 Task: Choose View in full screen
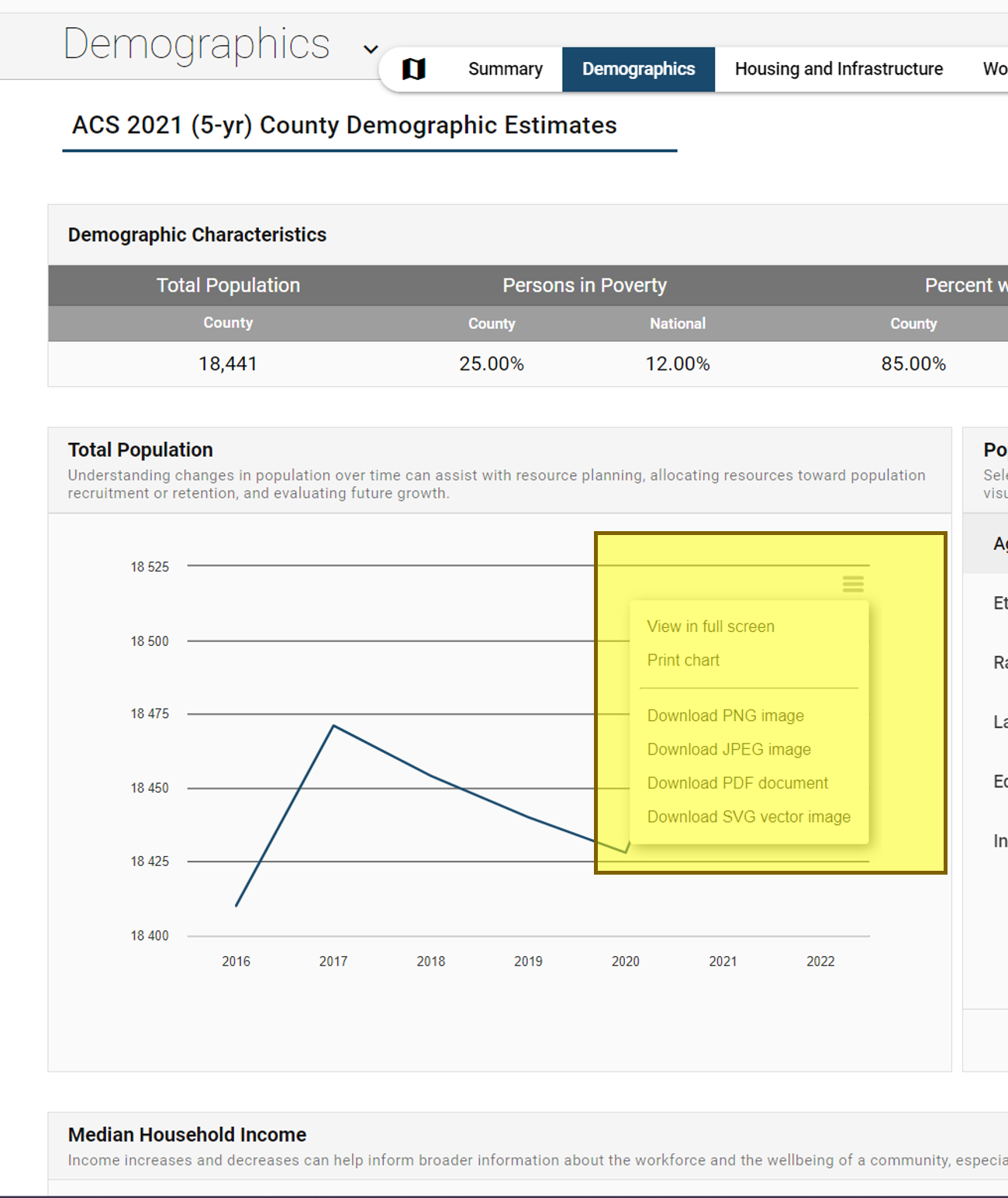tap(710, 627)
